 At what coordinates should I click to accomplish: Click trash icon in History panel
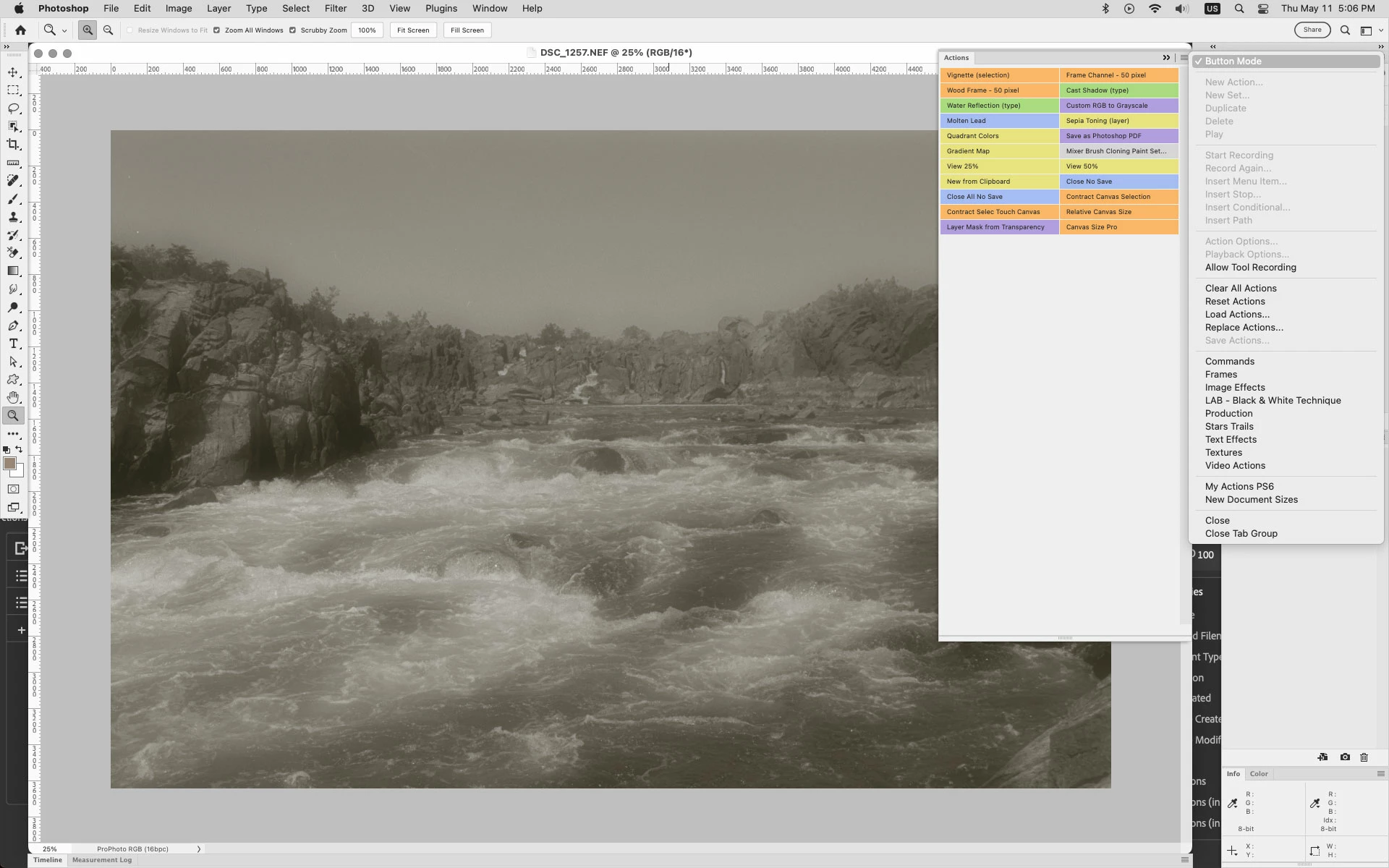[x=1364, y=757]
